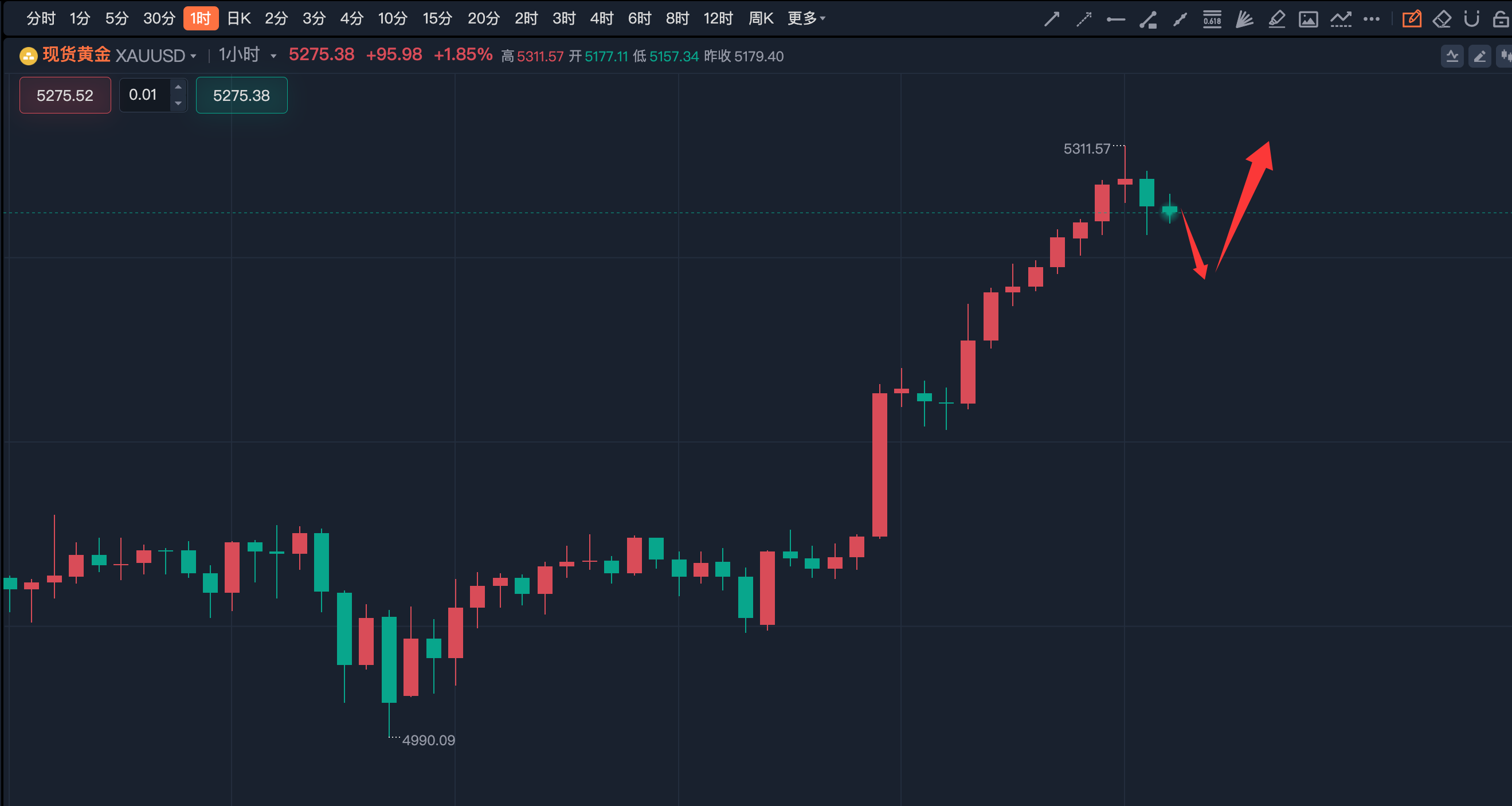Click the insert image tool icon
1512x806 pixels.
[x=1309, y=19]
